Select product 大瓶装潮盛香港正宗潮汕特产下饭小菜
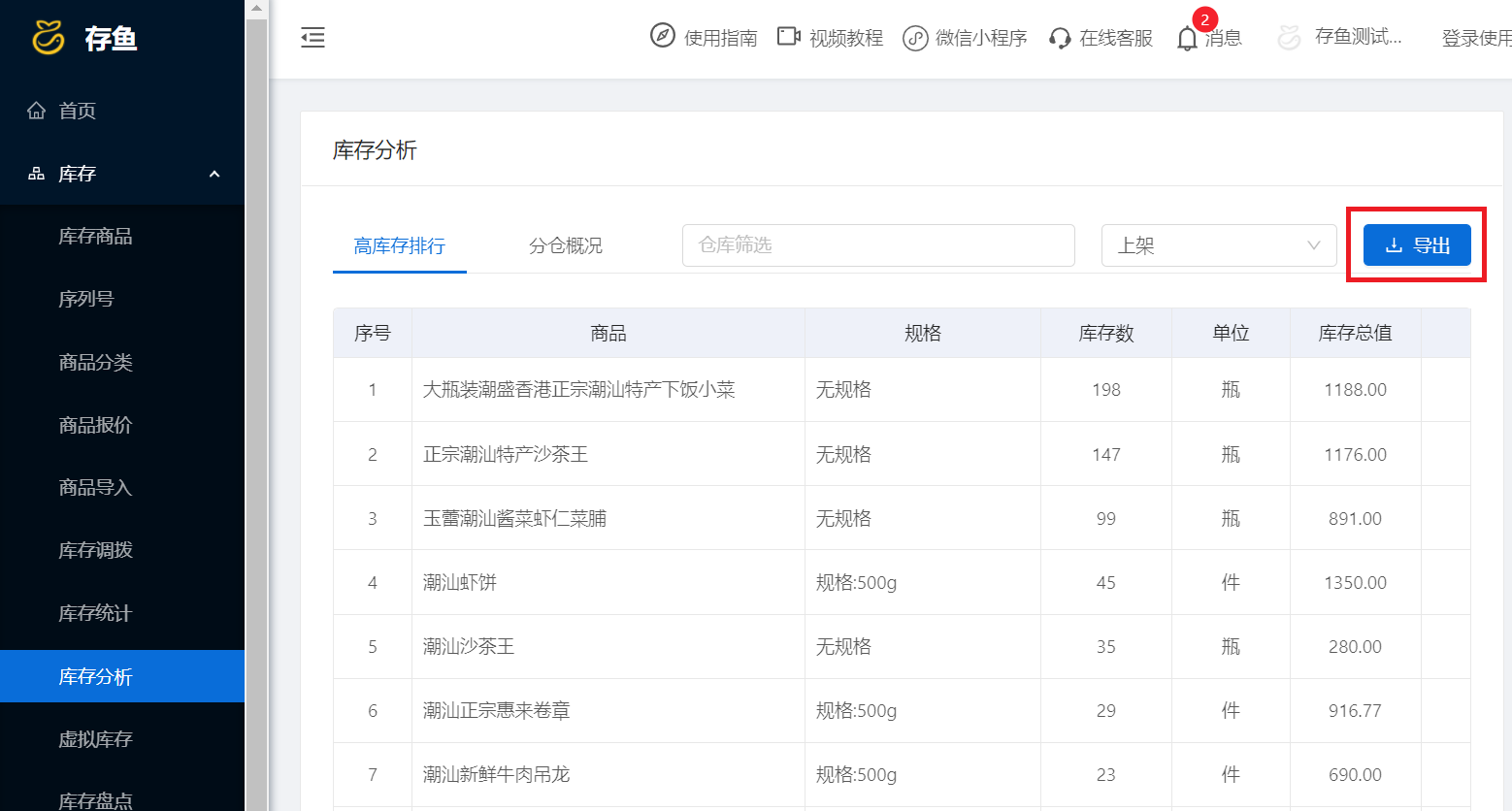 579,390
